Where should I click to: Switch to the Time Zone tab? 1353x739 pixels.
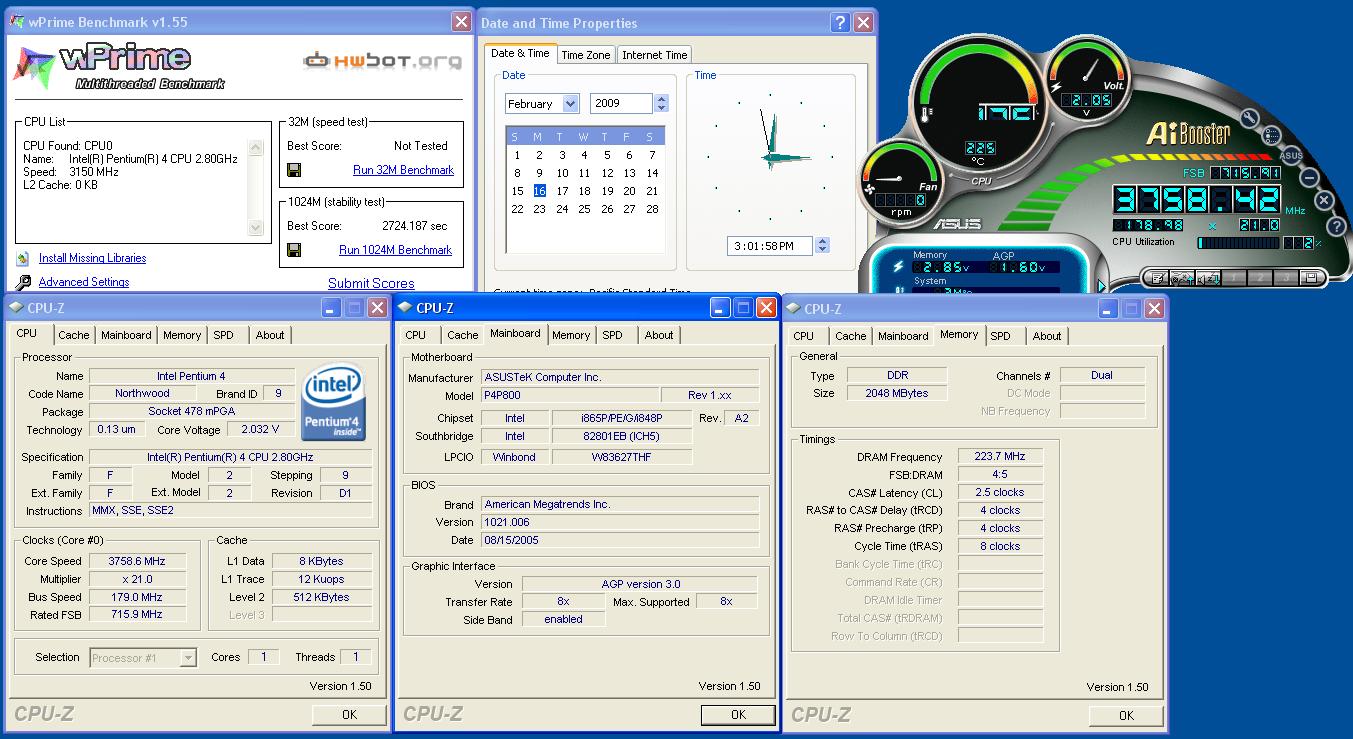click(585, 55)
